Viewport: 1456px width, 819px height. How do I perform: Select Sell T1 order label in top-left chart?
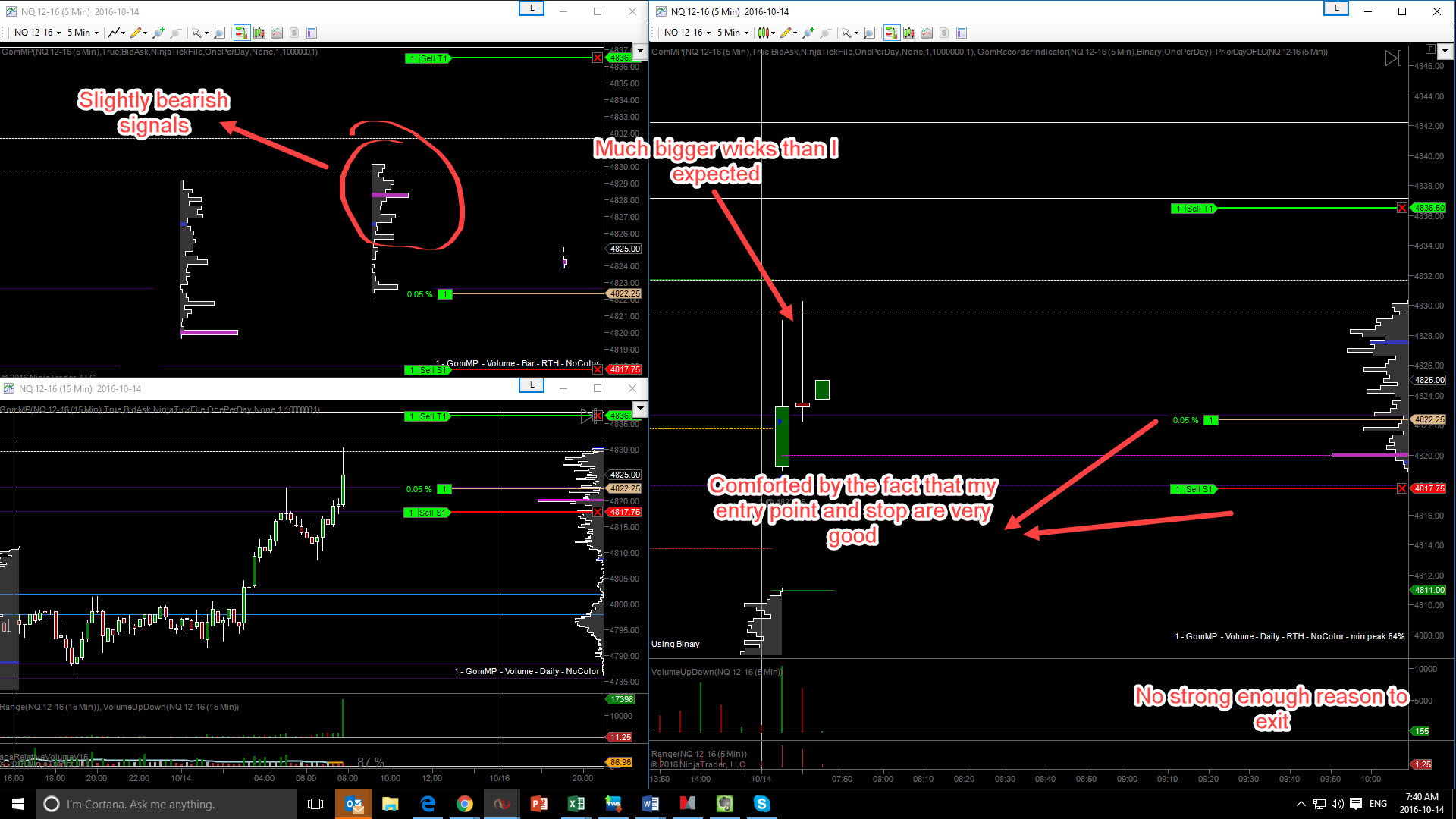point(428,58)
